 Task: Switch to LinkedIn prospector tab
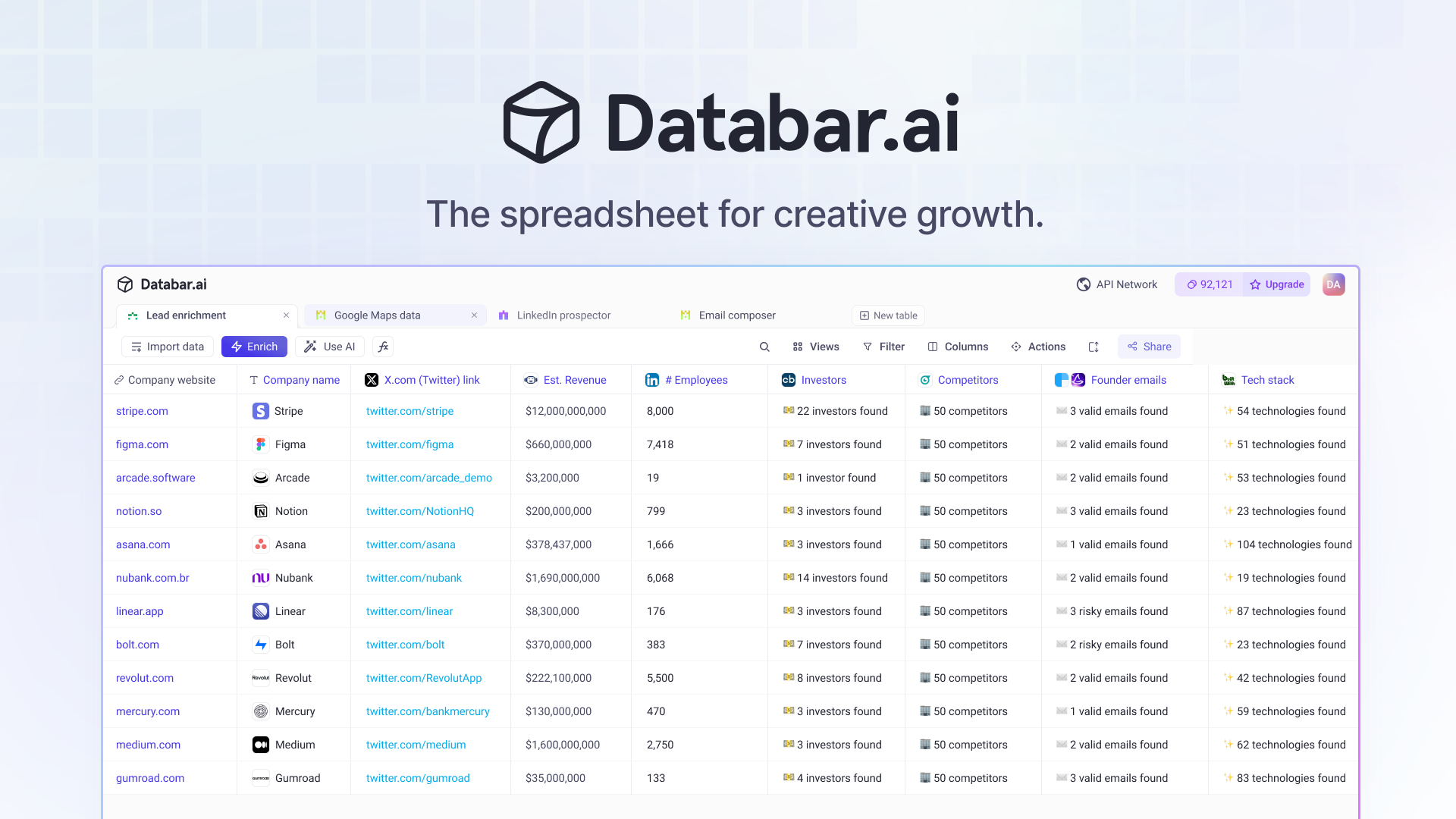click(x=564, y=315)
